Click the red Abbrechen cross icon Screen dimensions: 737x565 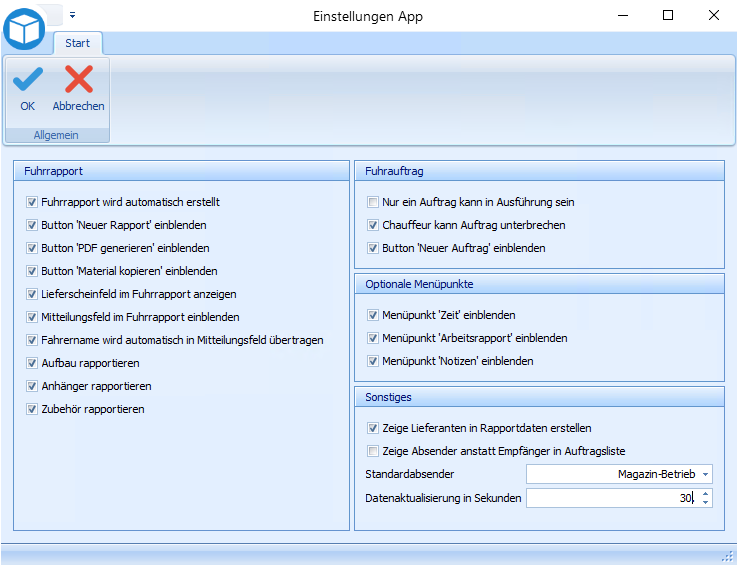(78, 79)
